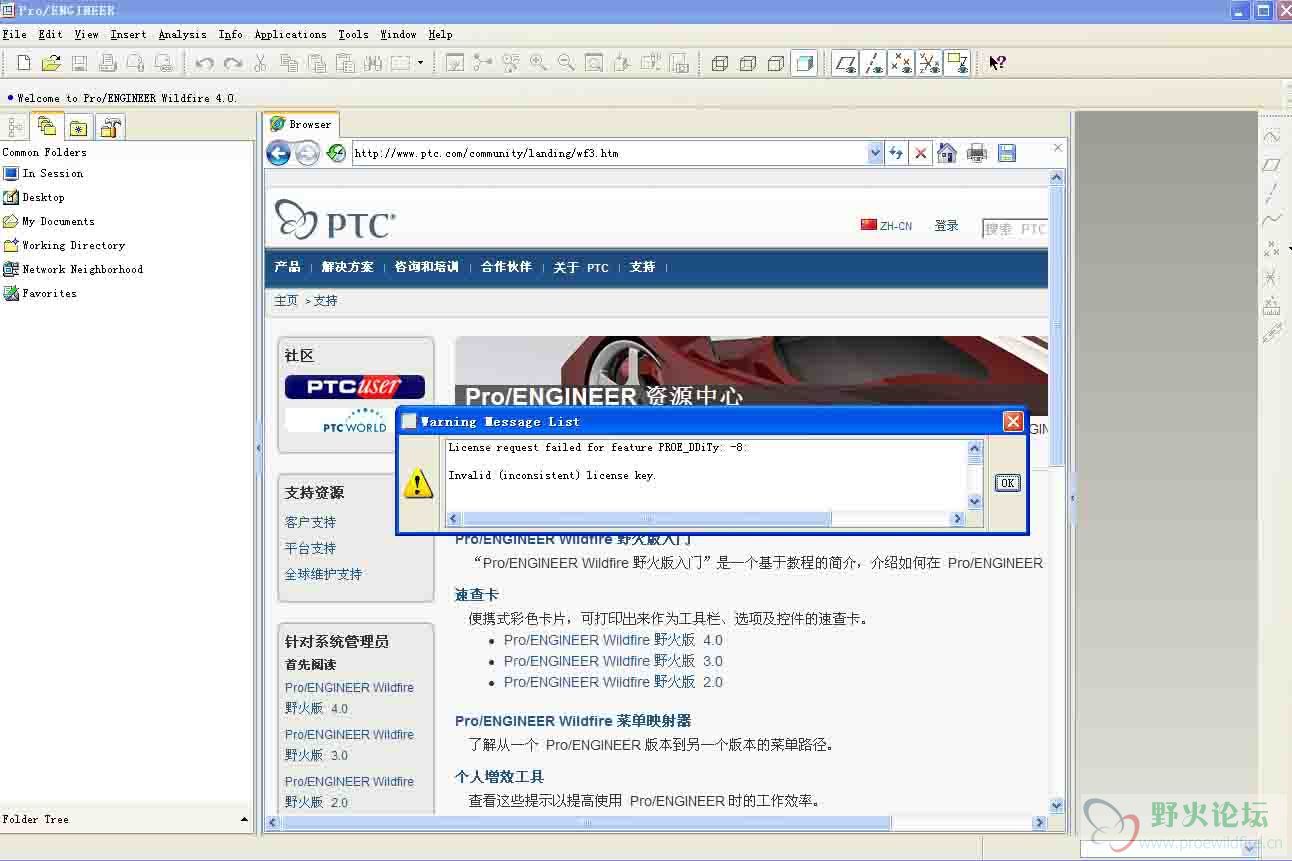The image size is (1292, 861).
Task: Open the Analysis menu
Action: 182,34
